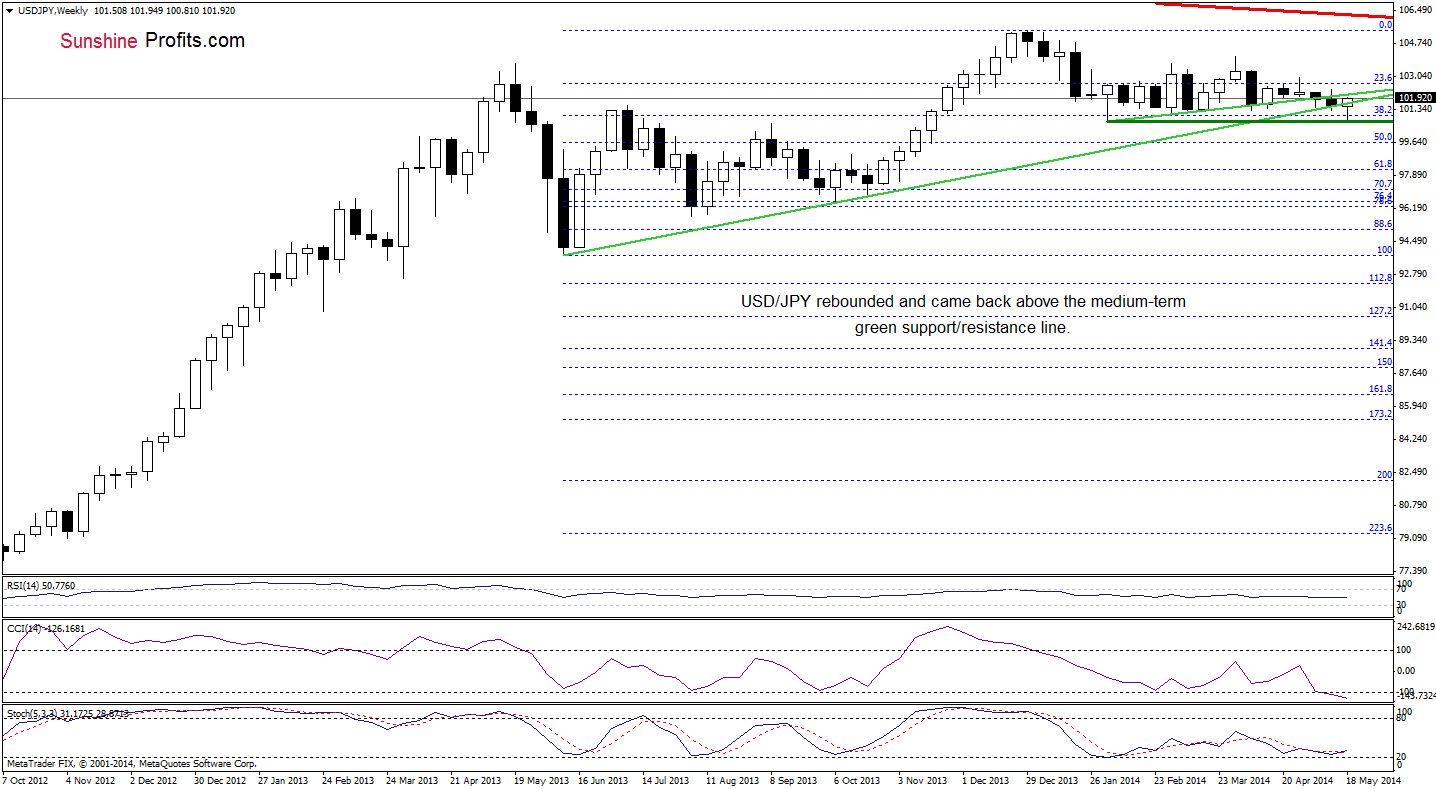Click the current price tag 101.920

pyautogui.click(x=1416, y=98)
